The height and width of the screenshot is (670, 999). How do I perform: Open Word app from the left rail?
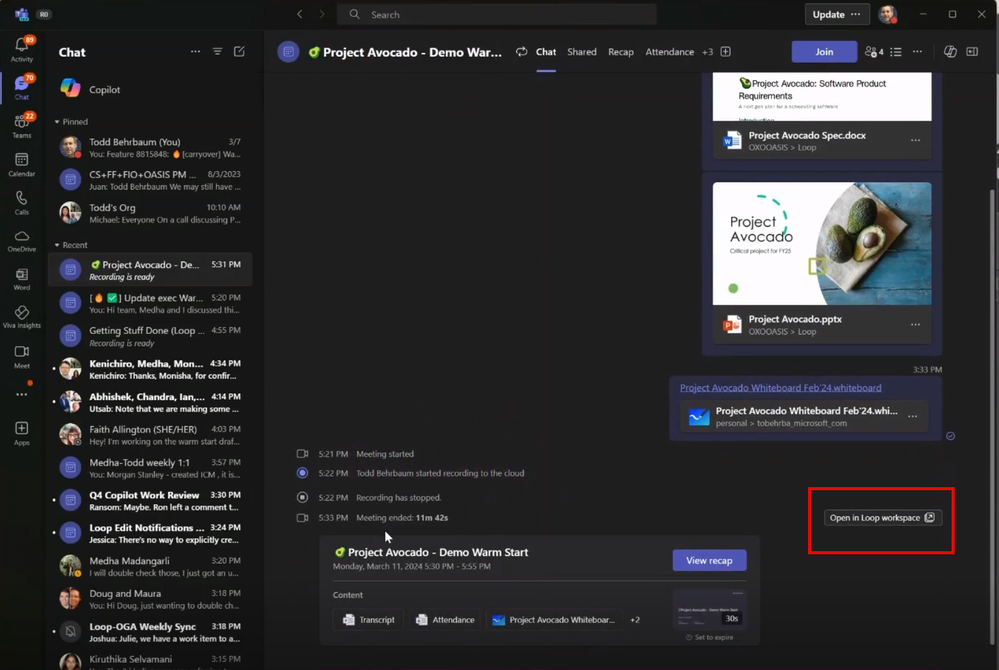pyautogui.click(x=22, y=279)
